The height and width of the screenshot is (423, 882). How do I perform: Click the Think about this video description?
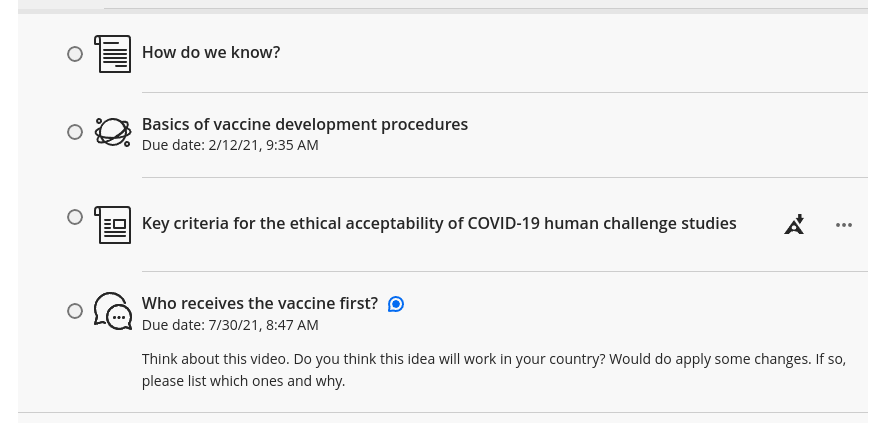[x=494, y=370]
